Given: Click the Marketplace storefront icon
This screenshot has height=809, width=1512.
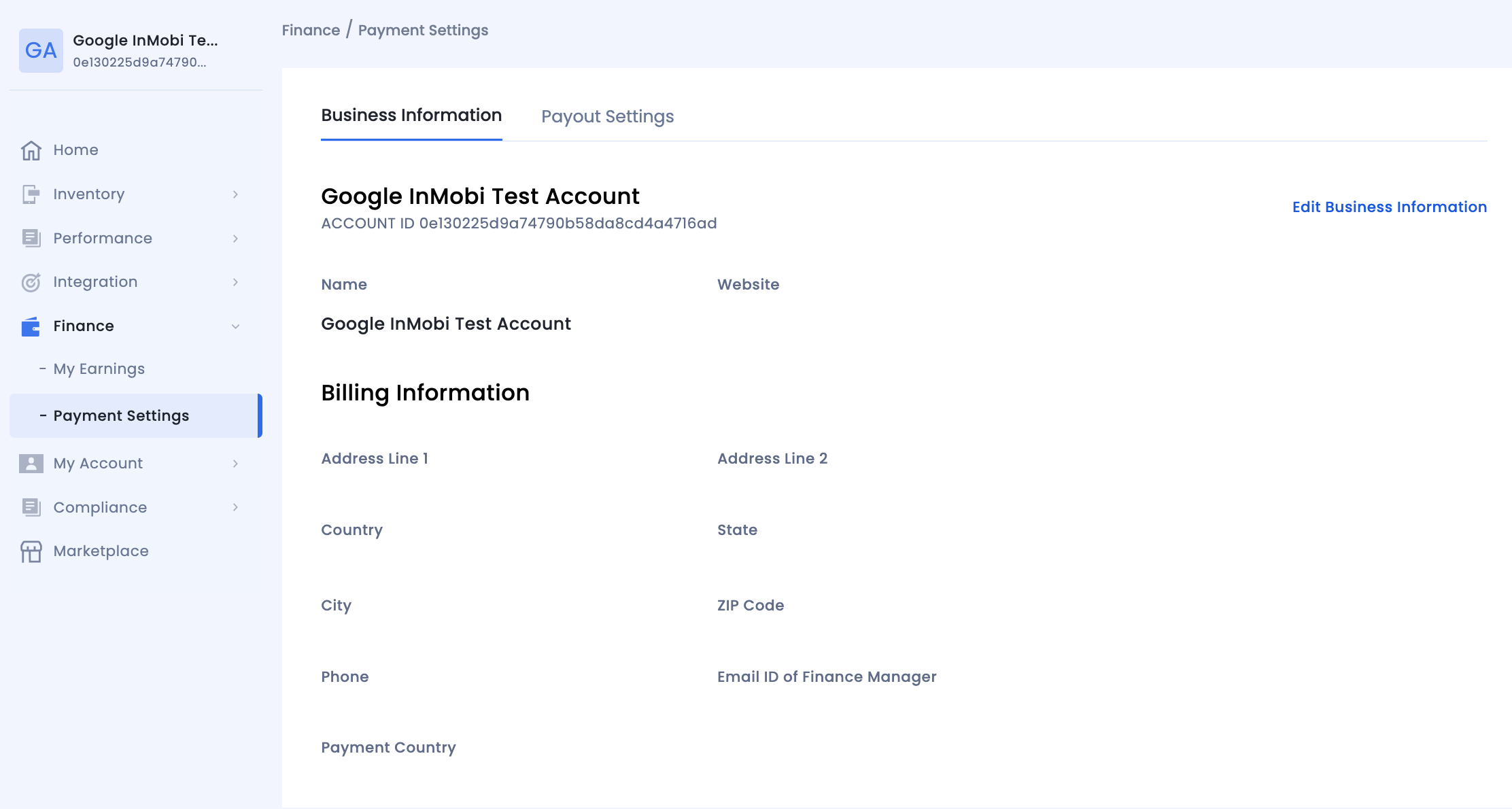Looking at the screenshot, I should (31, 551).
